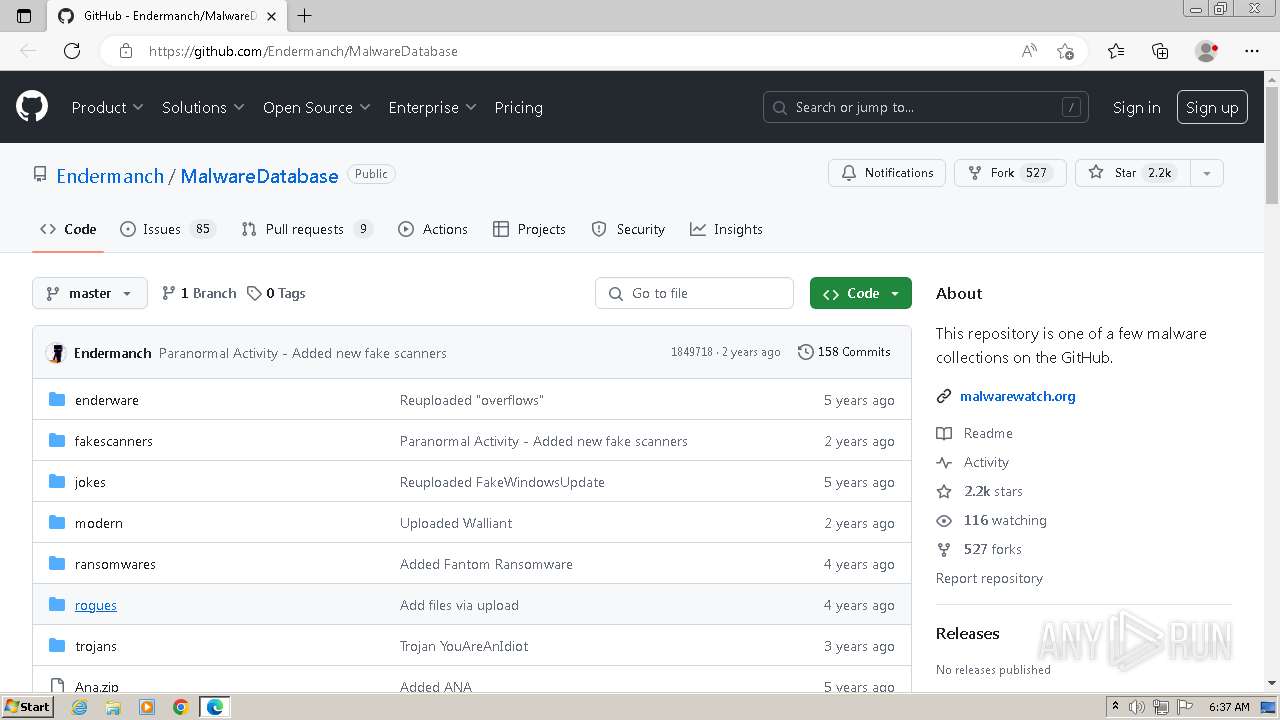Click the GitHub search field
1280x720 pixels.
(926, 107)
